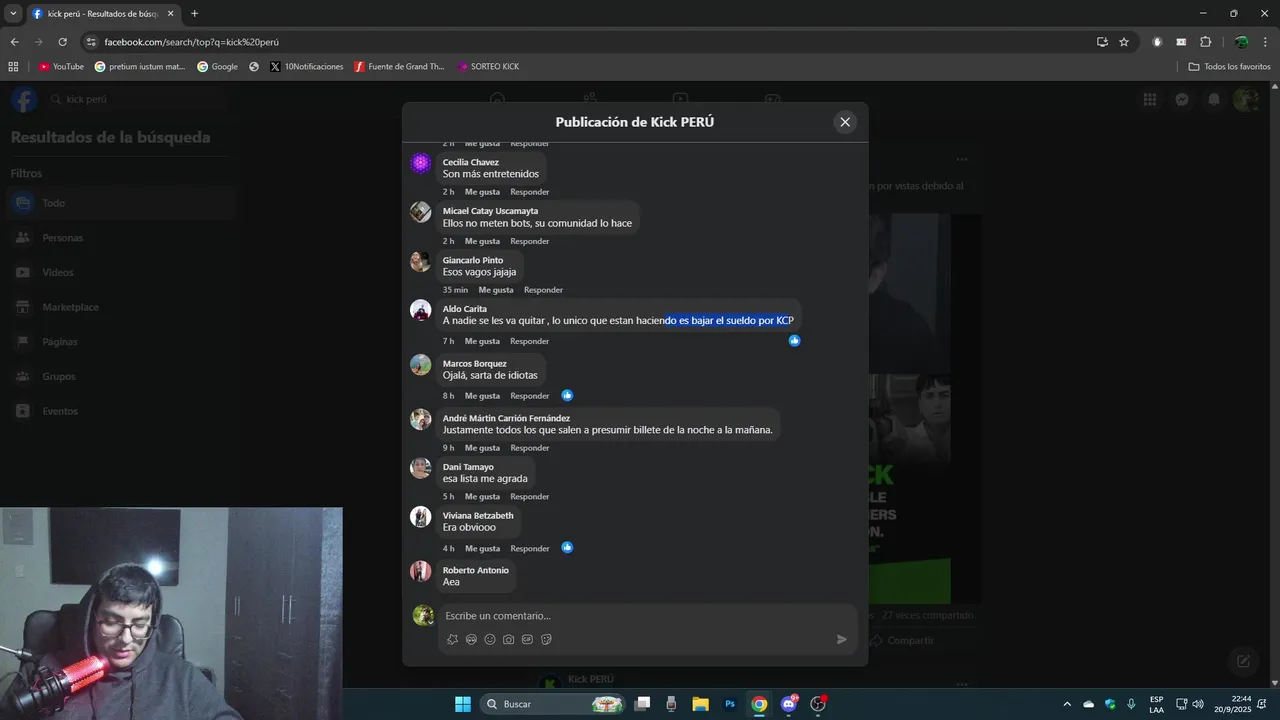View like reaction on Marcos Borquez's comment
This screenshot has height=720, width=1280.
pyautogui.click(x=567, y=395)
